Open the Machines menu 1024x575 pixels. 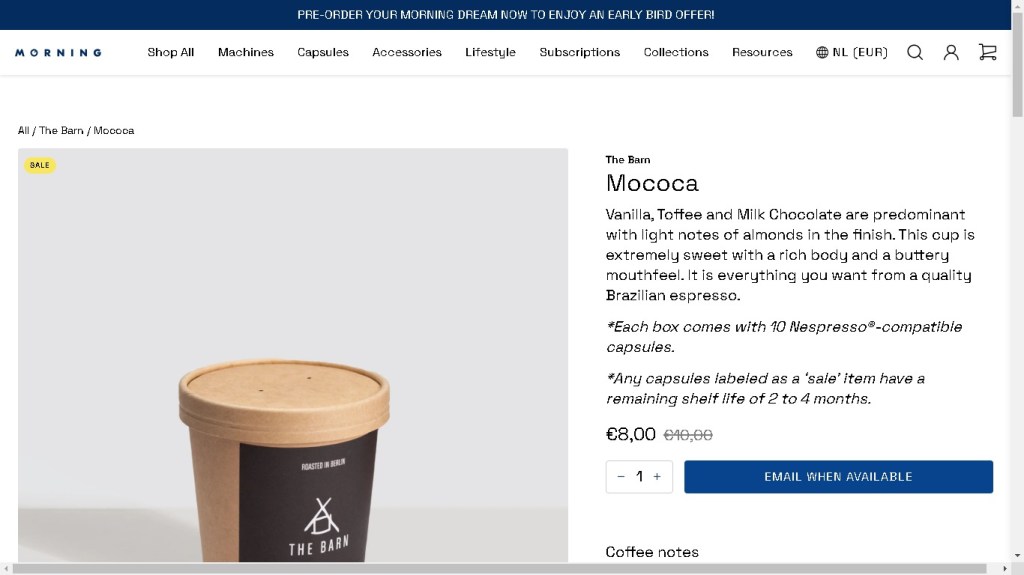pos(246,53)
